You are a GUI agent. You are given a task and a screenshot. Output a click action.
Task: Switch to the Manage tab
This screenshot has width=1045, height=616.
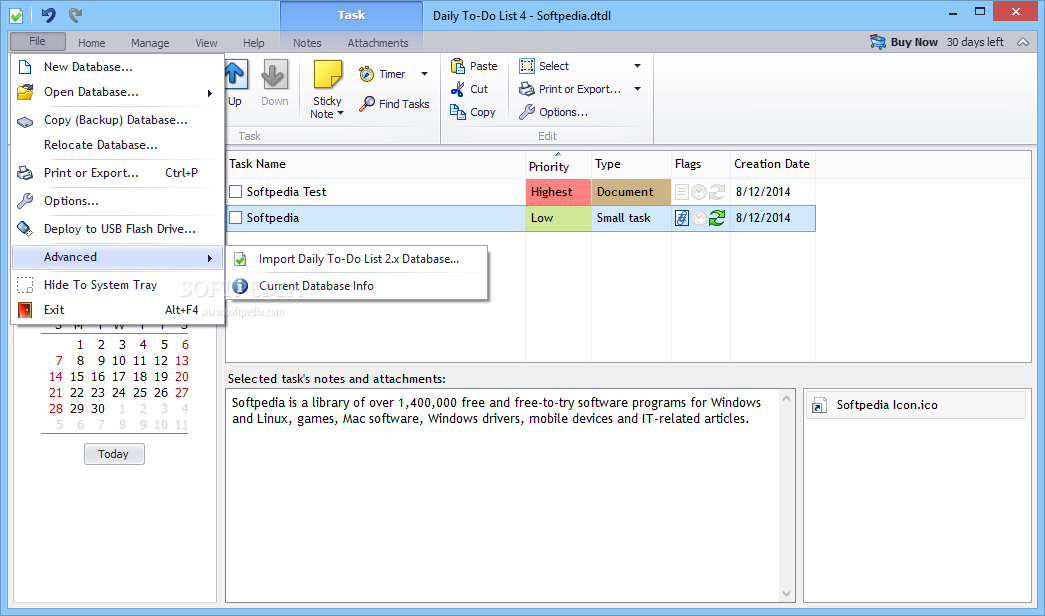point(150,43)
